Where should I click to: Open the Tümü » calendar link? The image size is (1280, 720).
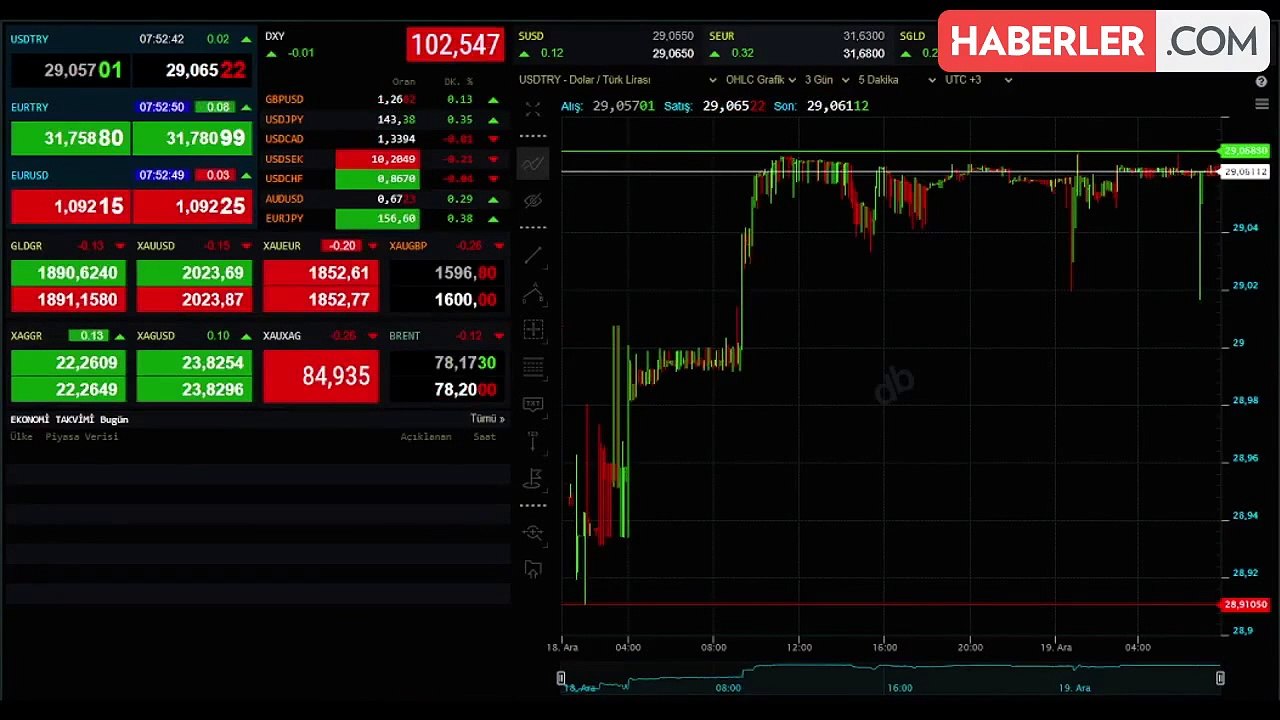point(487,419)
